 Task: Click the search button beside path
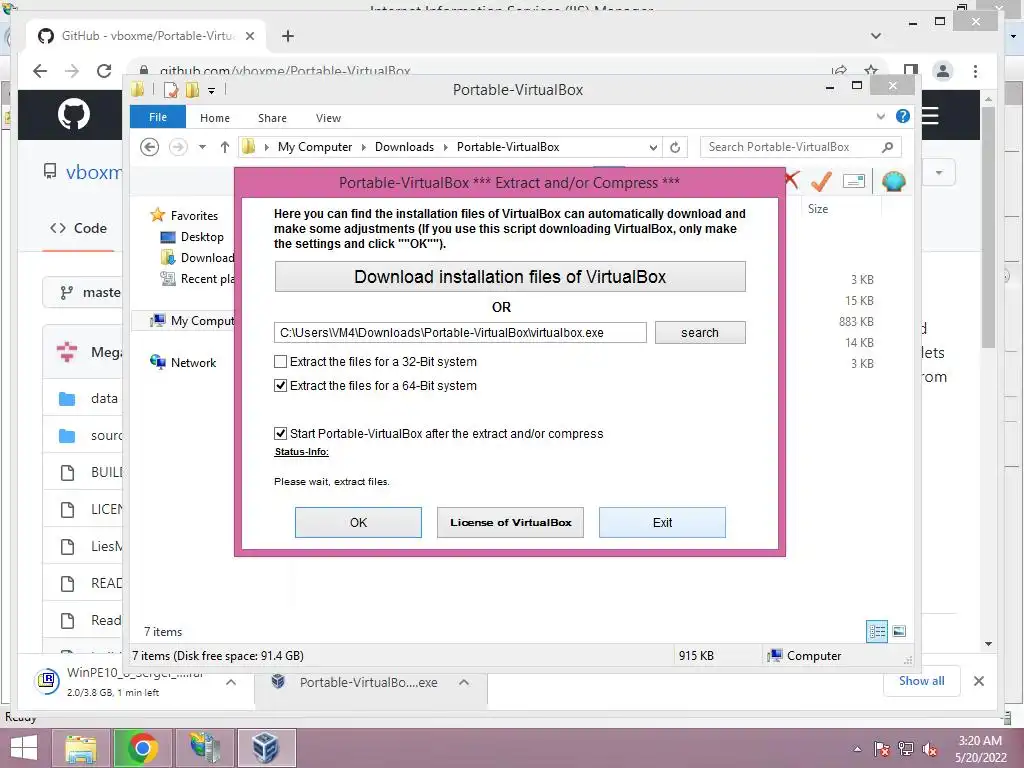pos(700,332)
